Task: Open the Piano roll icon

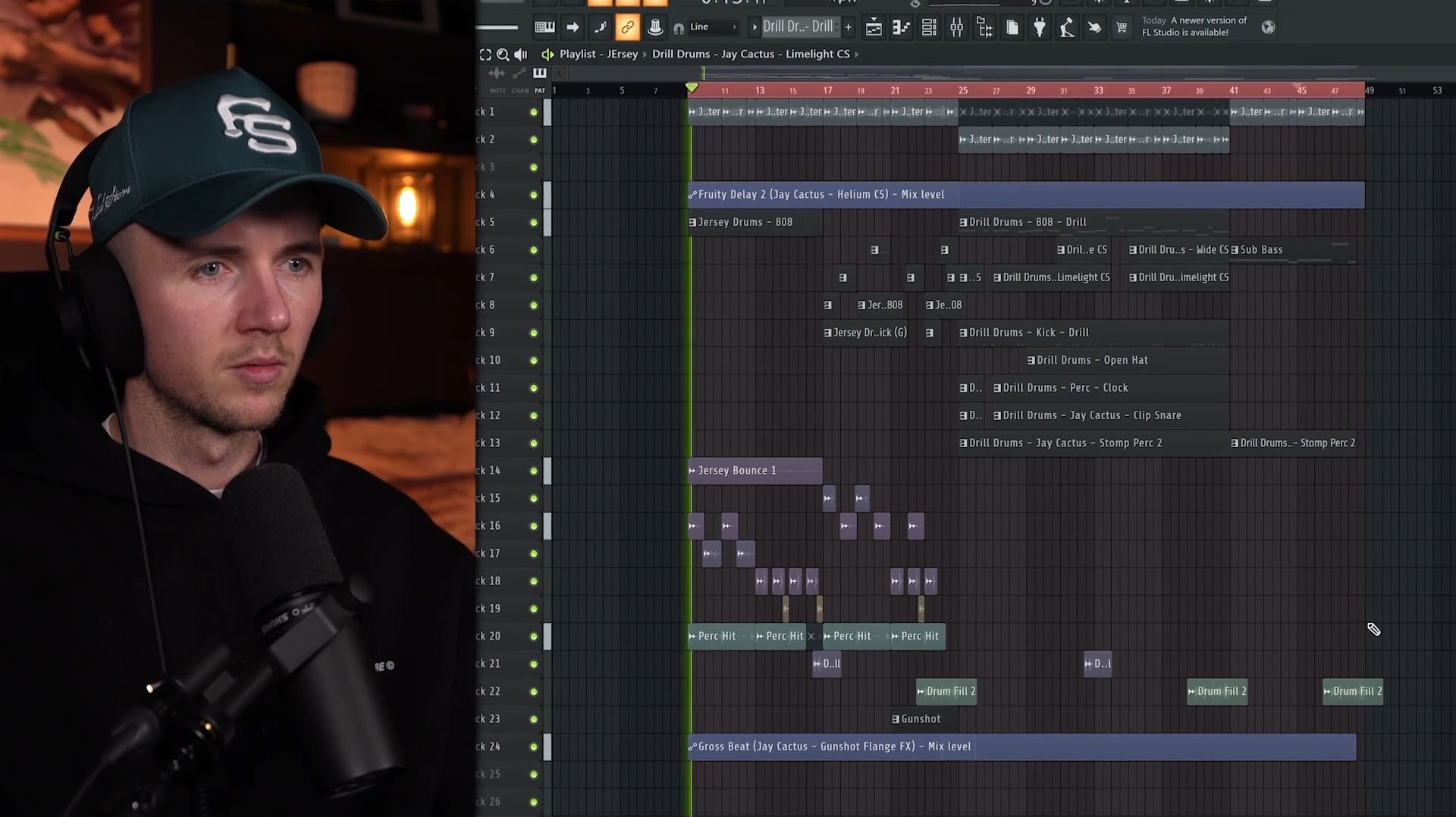Action: (x=901, y=28)
